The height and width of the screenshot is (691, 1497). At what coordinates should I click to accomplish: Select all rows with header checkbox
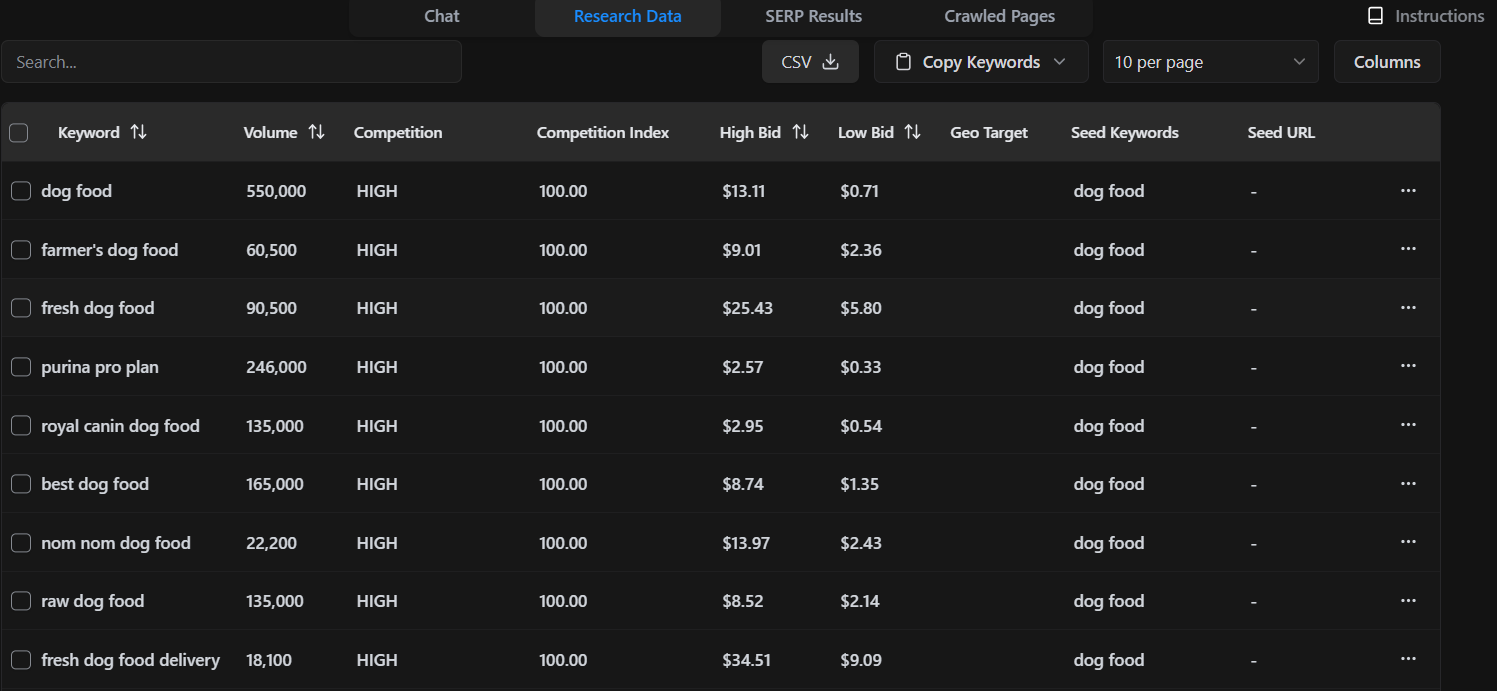point(19,132)
